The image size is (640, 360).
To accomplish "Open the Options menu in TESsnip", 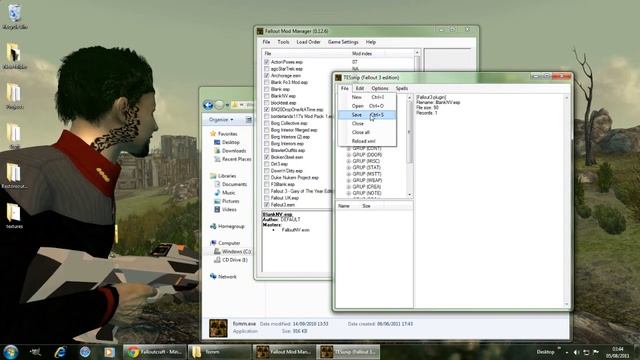I will pyautogui.click(x=380, y=88).
